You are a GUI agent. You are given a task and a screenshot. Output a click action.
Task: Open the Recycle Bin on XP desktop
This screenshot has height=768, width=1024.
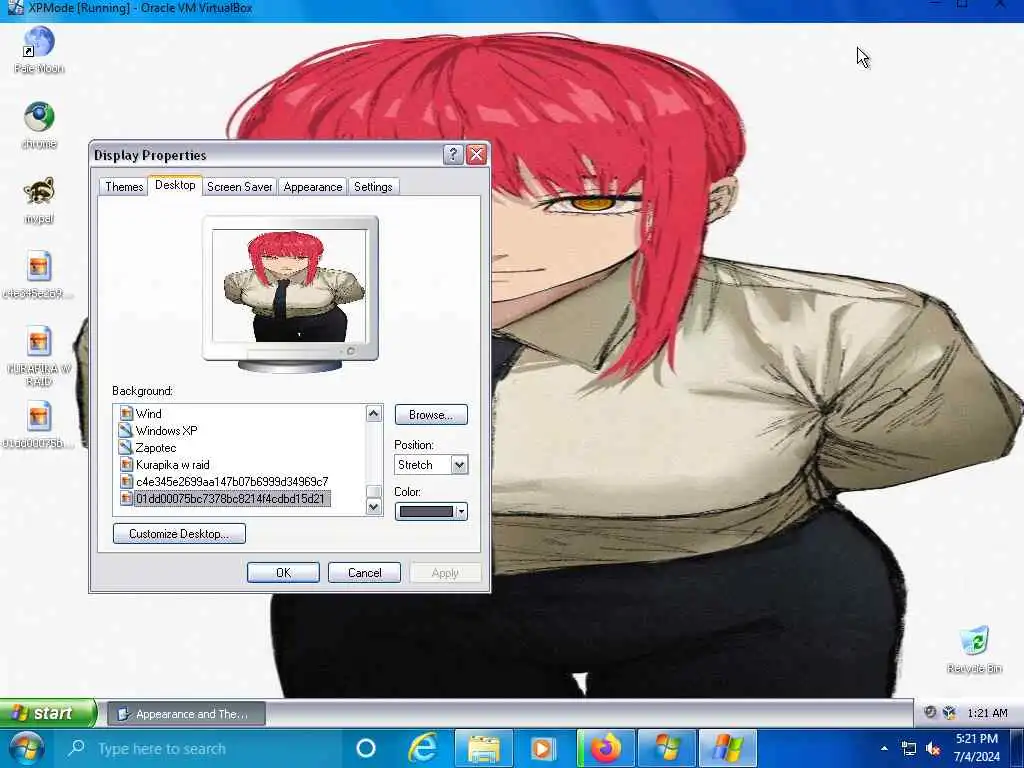pos(974,649)
